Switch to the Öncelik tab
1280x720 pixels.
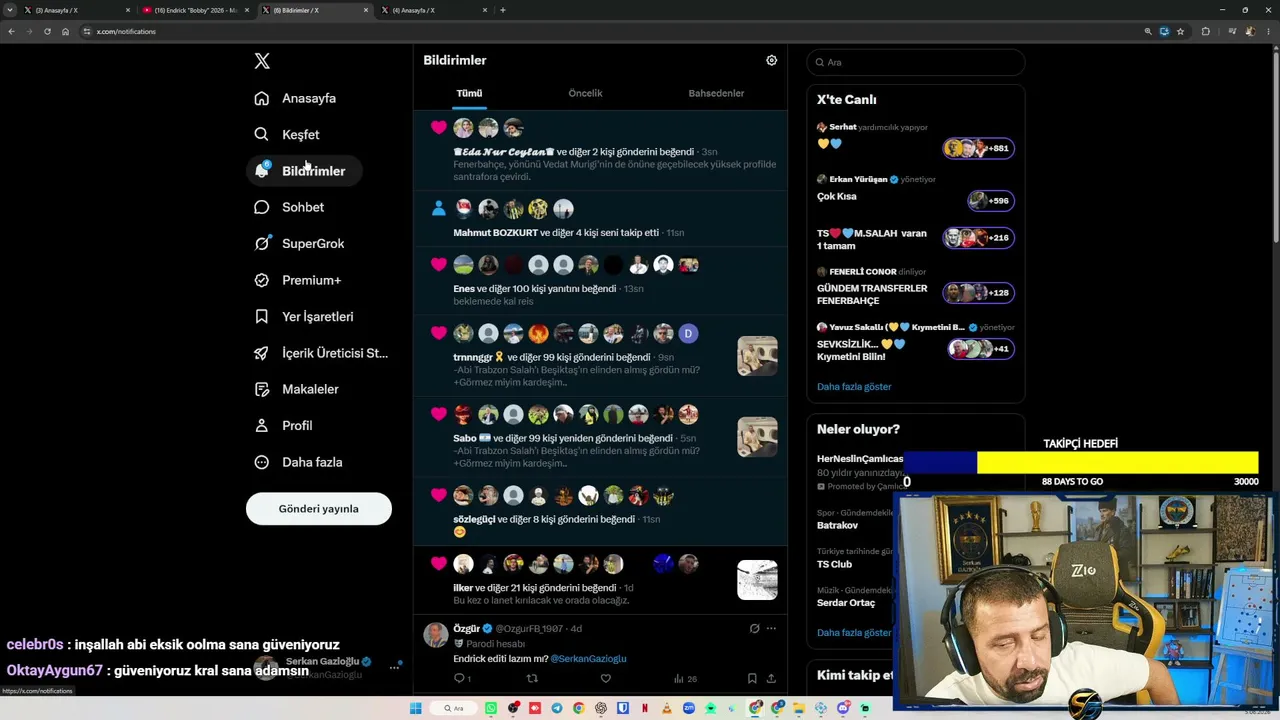tap(585, 93)
